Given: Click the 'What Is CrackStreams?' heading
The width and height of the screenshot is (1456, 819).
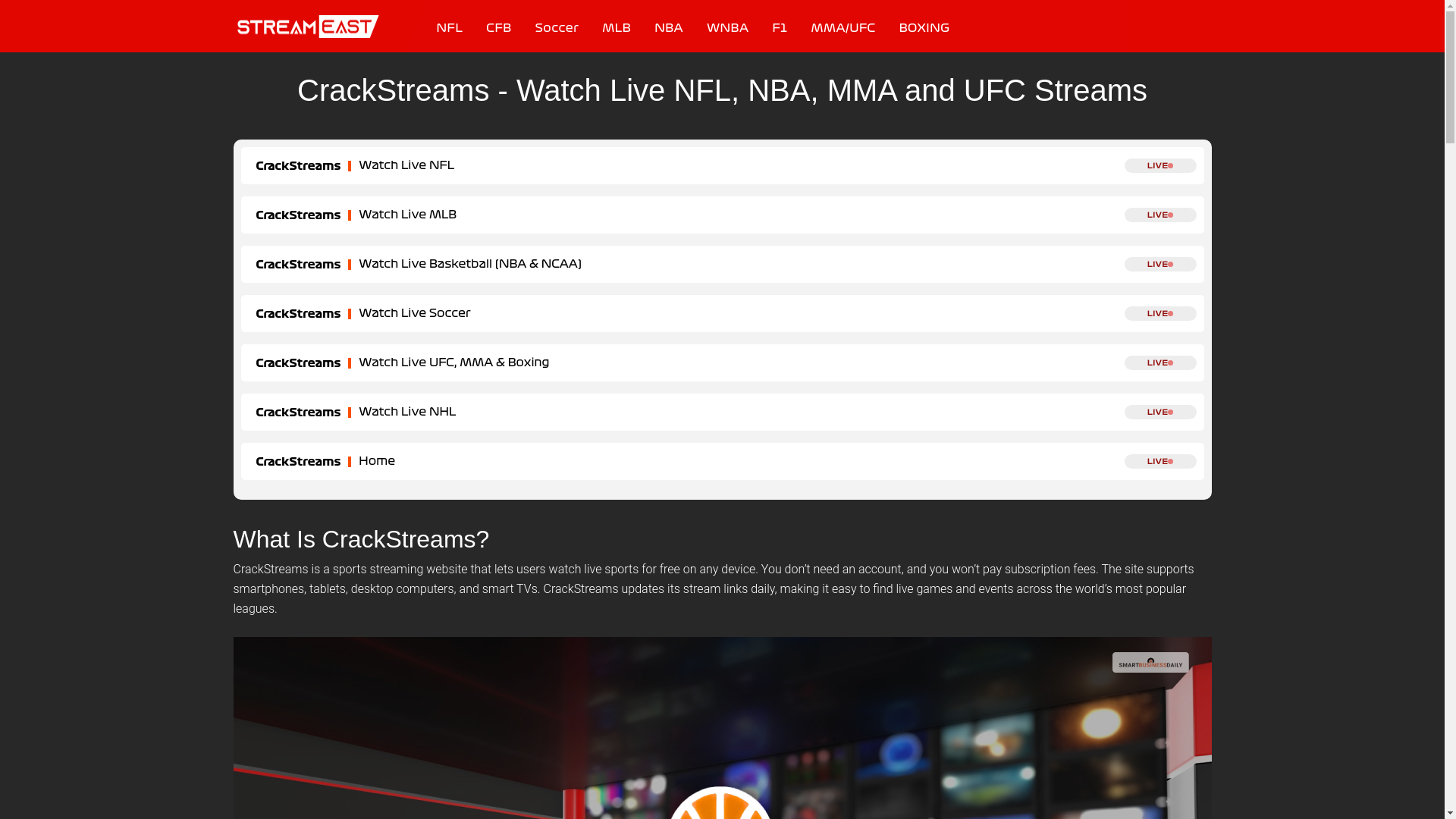Looking at the screenshot, I should (x=361, y=539).
